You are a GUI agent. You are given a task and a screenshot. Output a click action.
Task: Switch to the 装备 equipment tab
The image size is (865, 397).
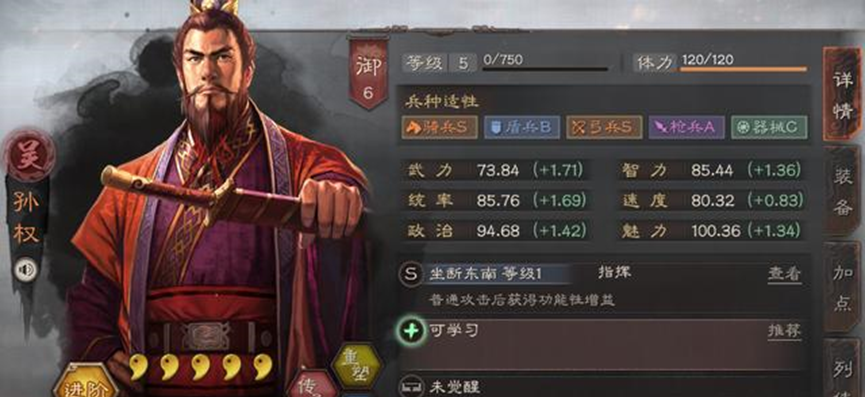[x=842, y=191]
